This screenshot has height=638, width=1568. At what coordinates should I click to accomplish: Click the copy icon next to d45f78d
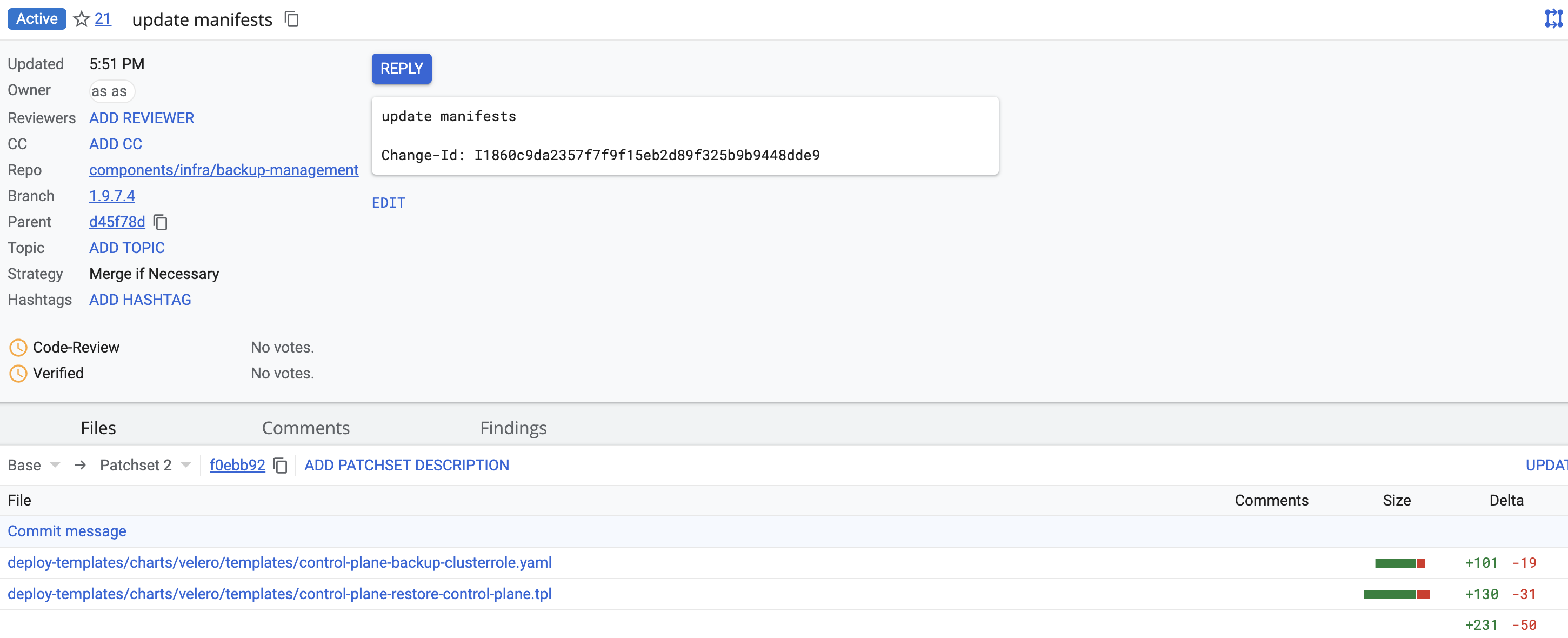pos(159,222)
